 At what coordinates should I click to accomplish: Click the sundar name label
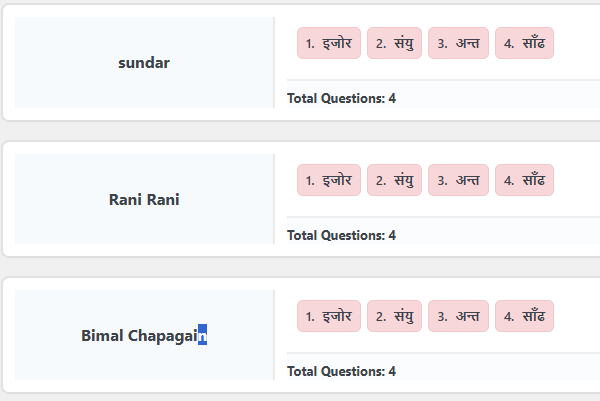[144, 63]
